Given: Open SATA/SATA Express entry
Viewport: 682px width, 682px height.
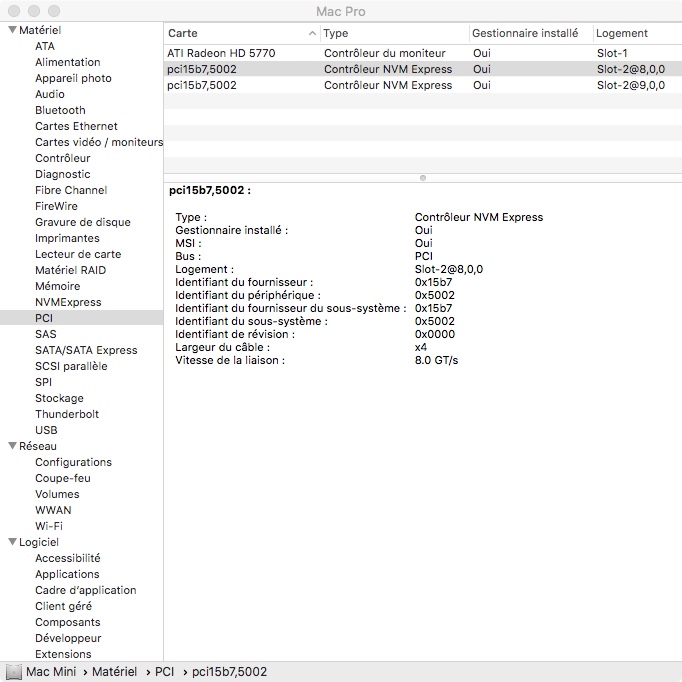Looking at the screenshot, I should click(x=87, y=350).
